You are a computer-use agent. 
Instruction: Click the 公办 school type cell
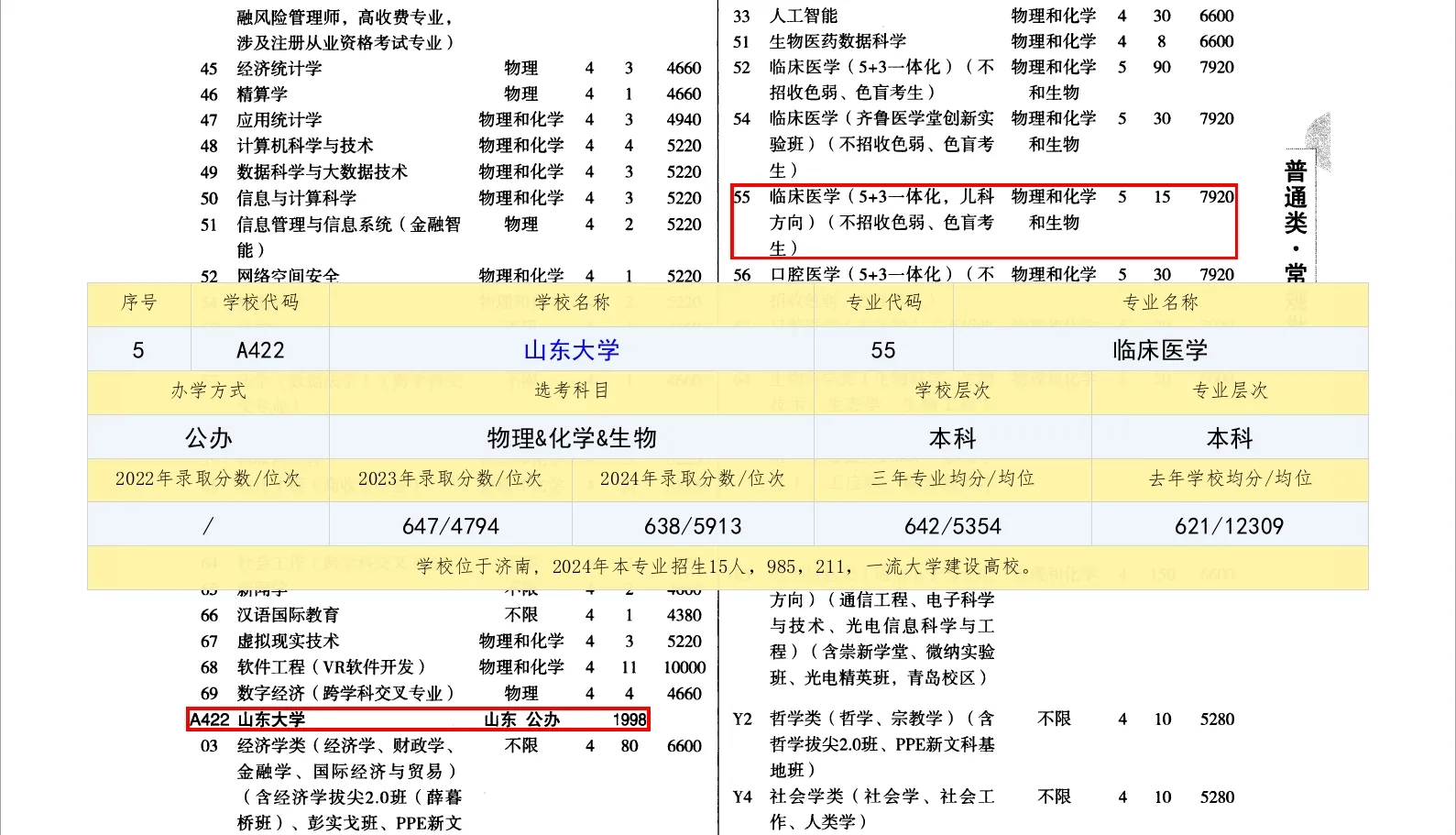click(208, 438)
